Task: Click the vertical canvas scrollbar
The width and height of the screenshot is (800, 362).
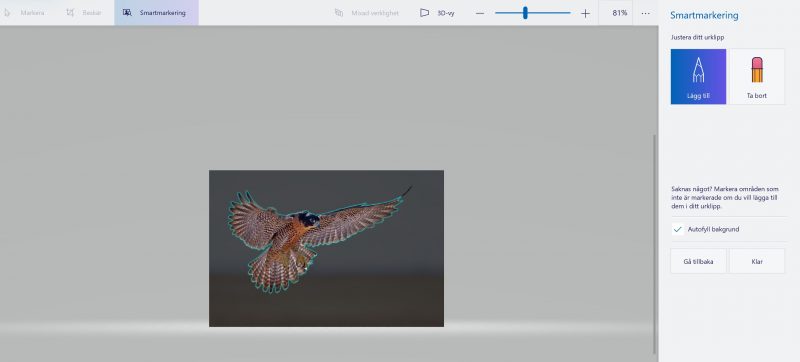Action: pos(654,244)
